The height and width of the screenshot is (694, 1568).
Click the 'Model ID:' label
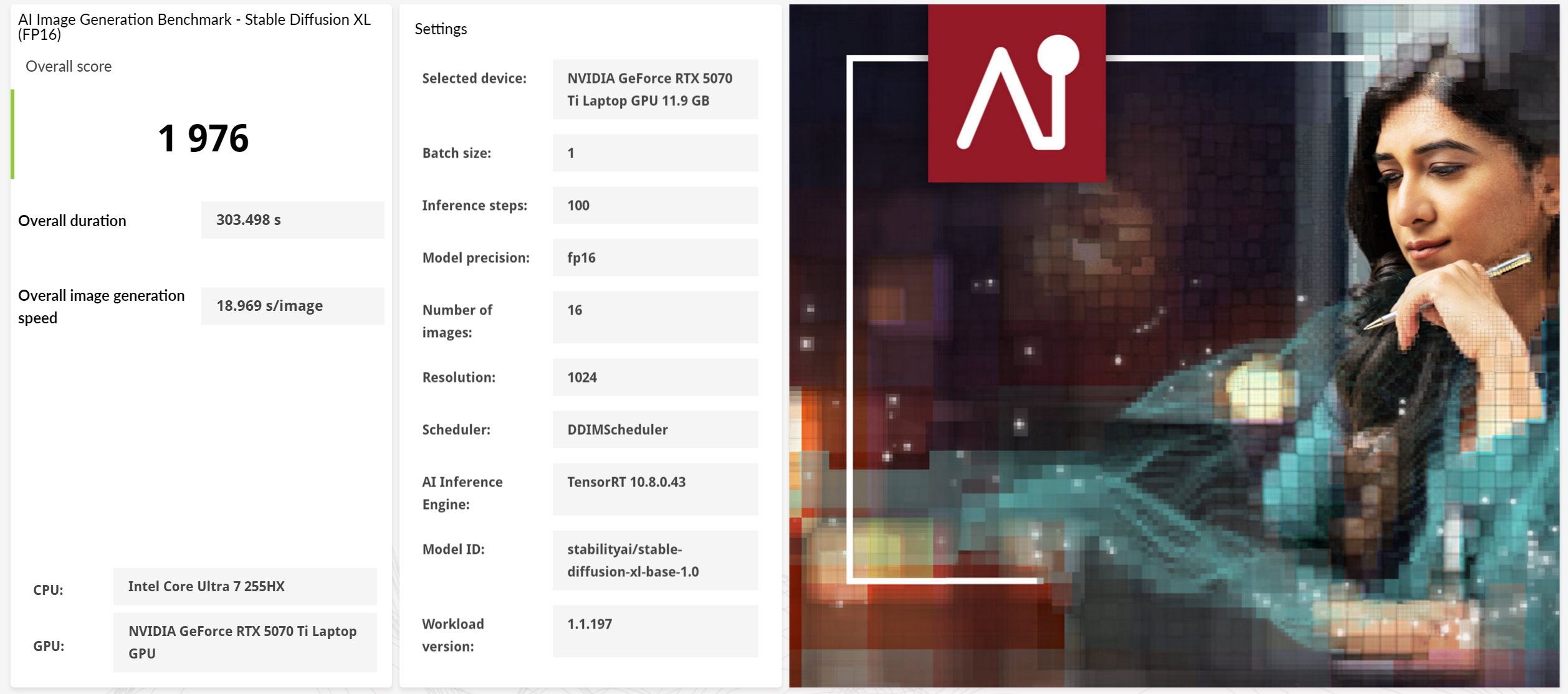(453, 549)
